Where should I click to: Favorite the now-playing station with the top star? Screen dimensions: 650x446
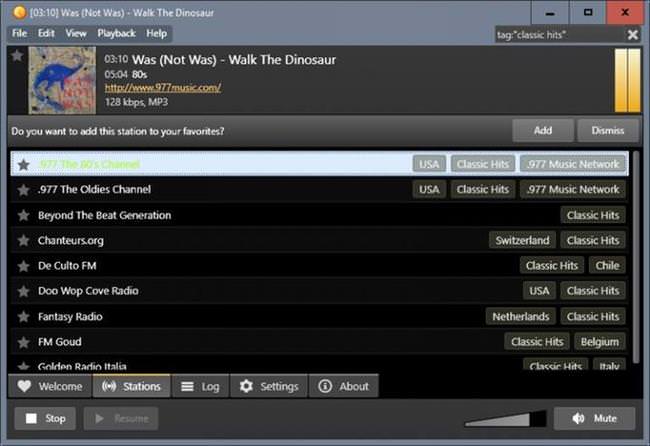point(17,56)
